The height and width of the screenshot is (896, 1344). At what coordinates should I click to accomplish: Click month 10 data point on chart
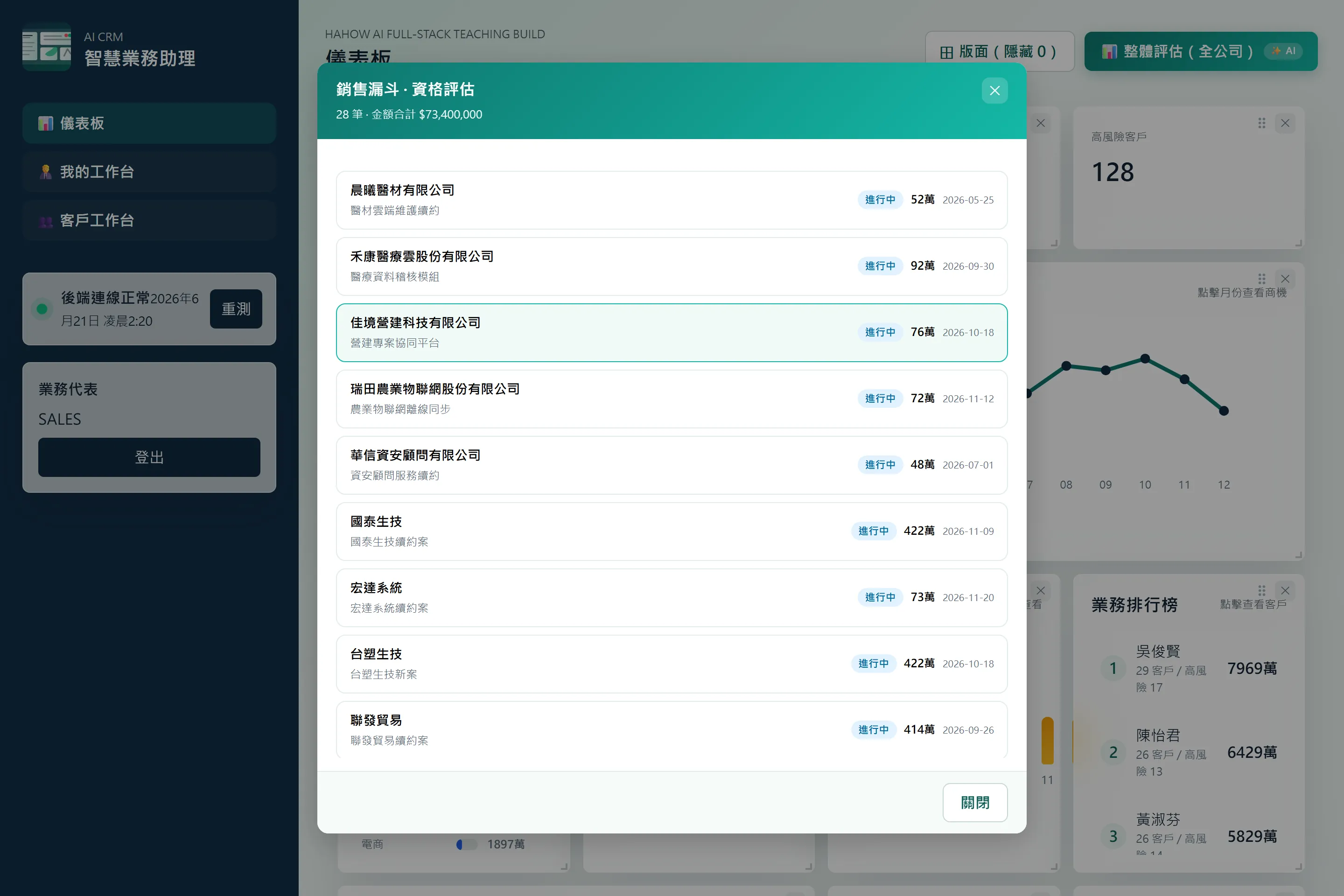[x=1145, y=359]
